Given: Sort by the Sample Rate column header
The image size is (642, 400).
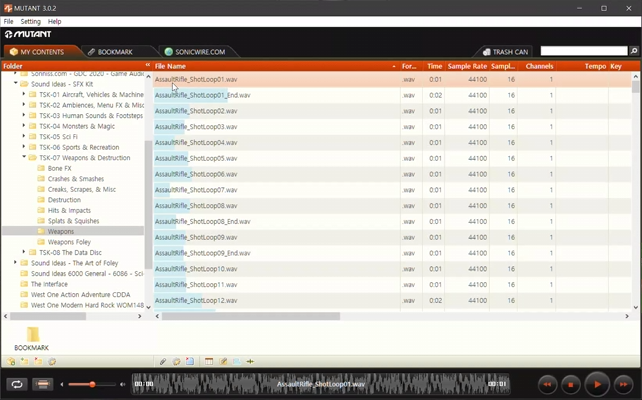Looking at the screenshot, I should [467, 66].
